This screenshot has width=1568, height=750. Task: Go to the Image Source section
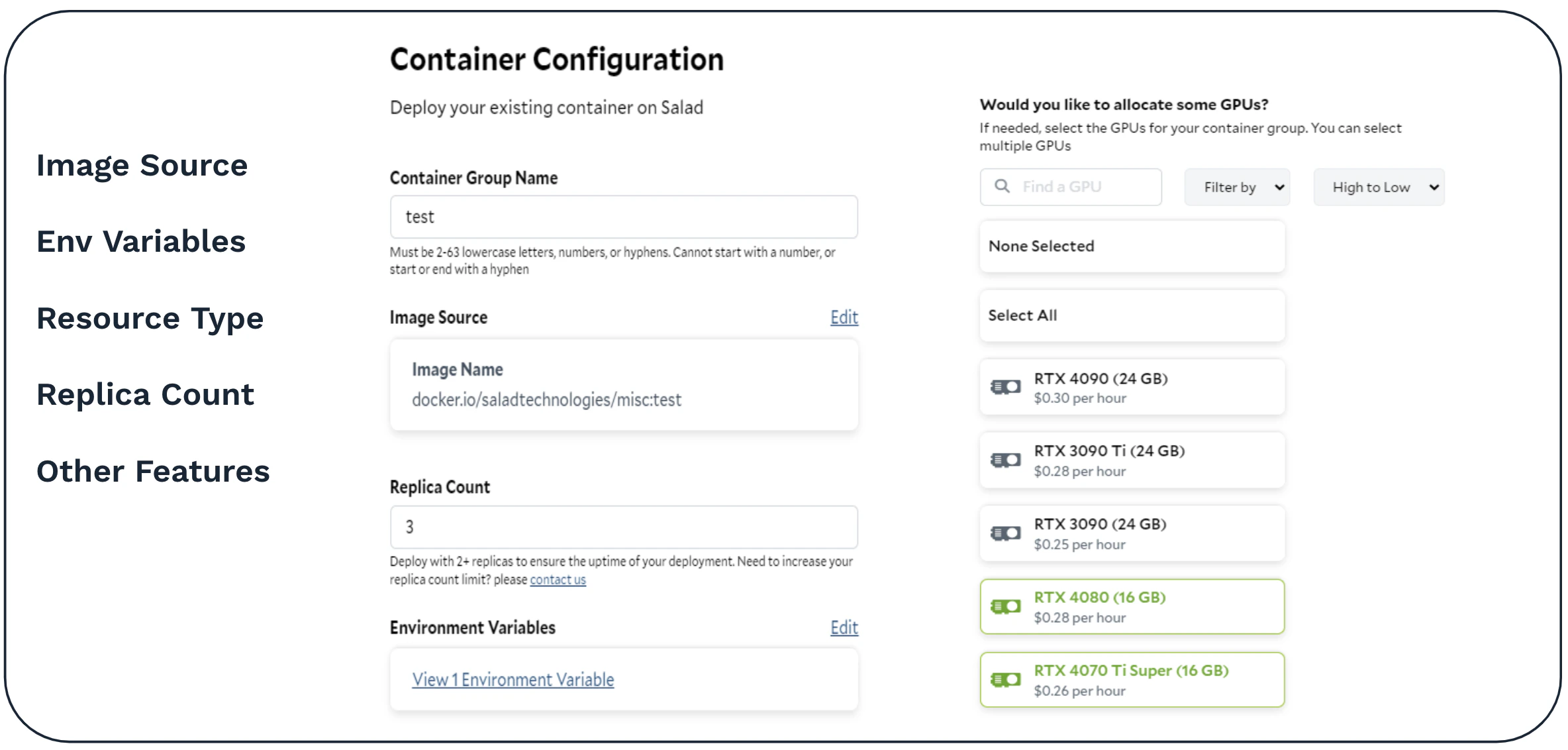click(x=142, y=165)
